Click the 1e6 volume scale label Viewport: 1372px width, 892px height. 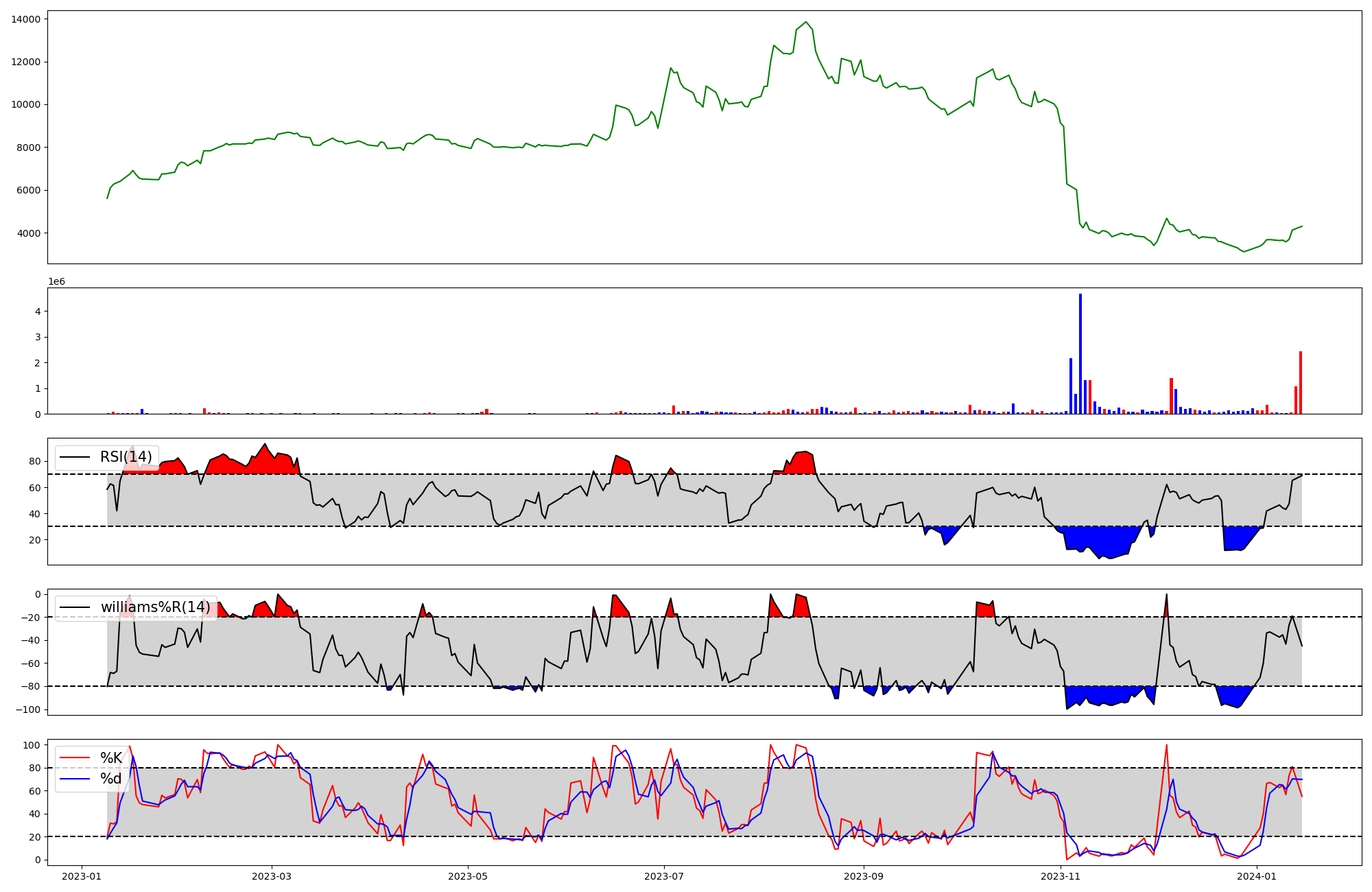tap(56, 282)
